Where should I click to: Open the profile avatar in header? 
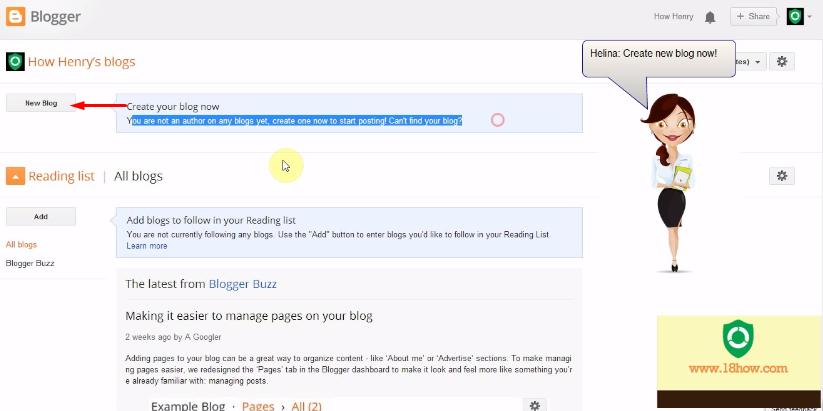795,16
